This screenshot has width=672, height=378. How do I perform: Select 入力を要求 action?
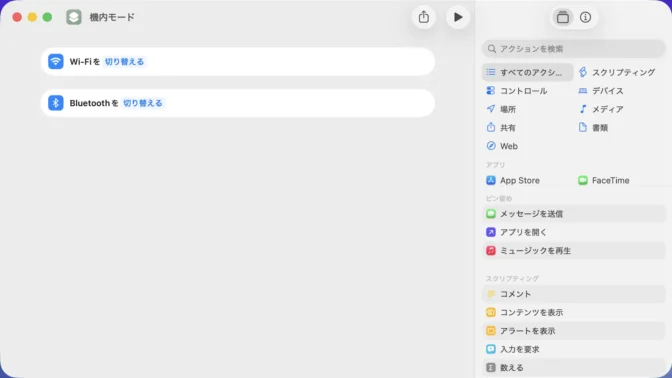point(574,349)
